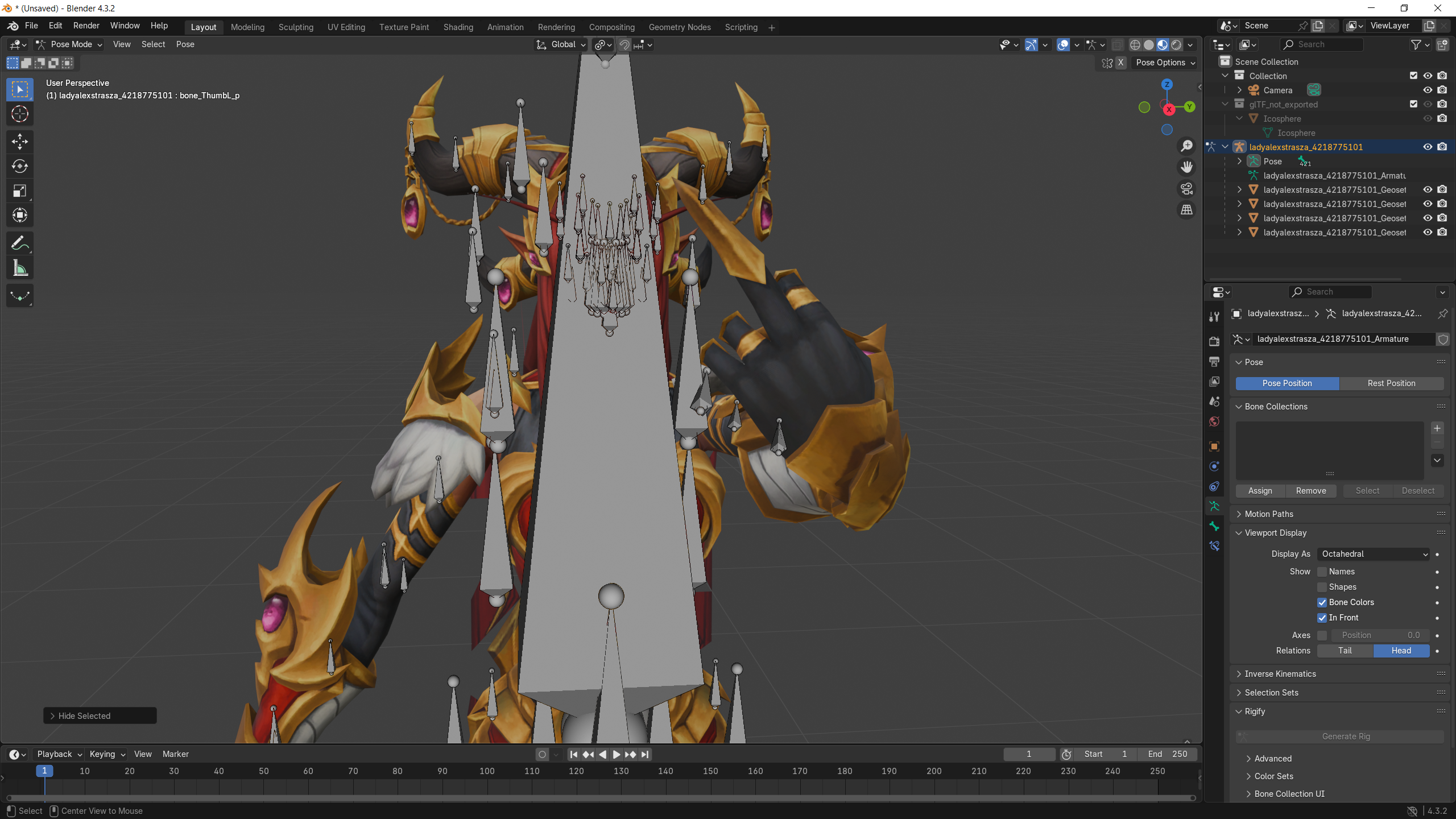Open the Bone Constraints properties tab

[x=1214, y=546]
